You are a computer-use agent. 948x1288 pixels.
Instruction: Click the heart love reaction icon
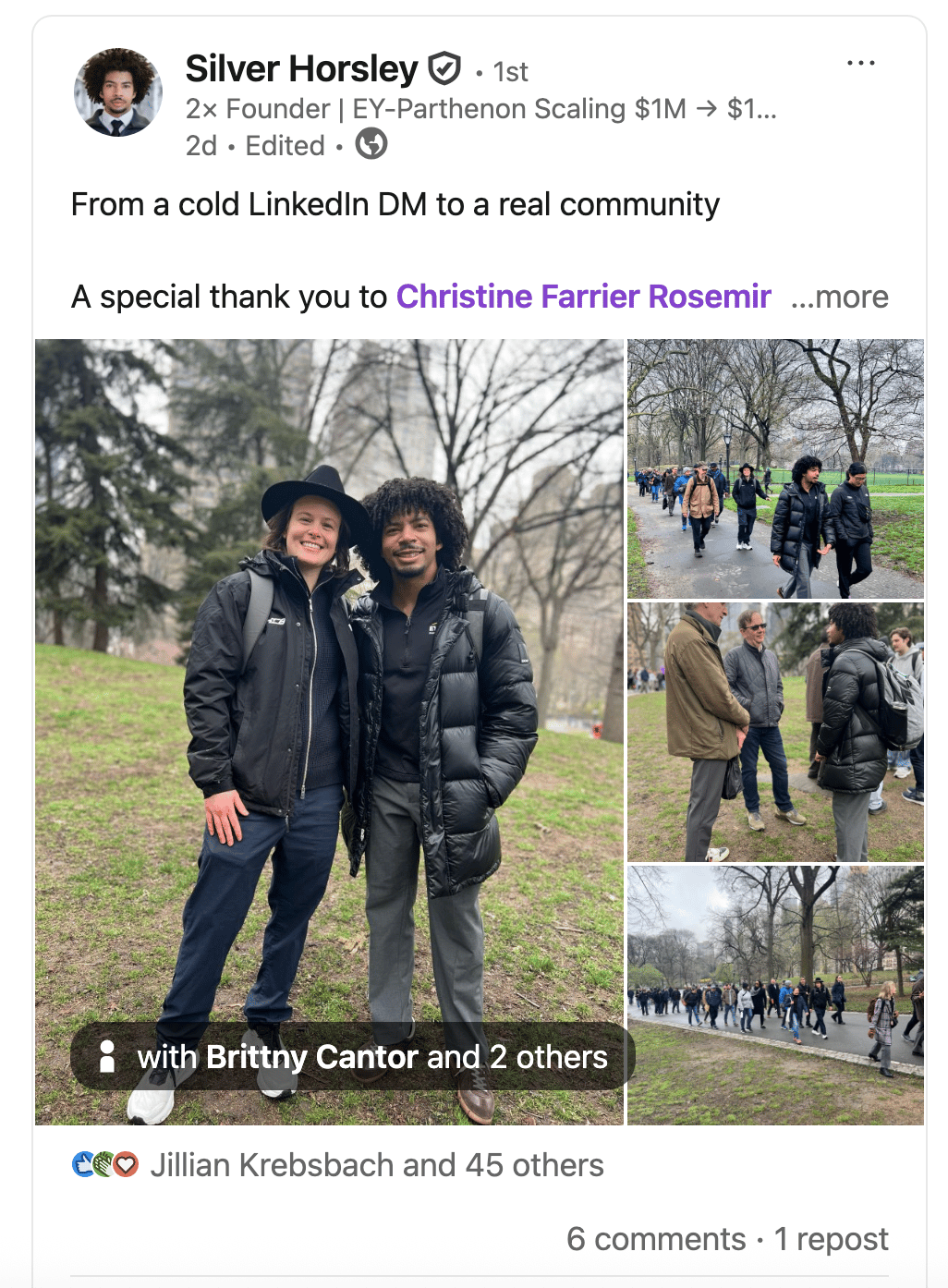pos(127,1164)
